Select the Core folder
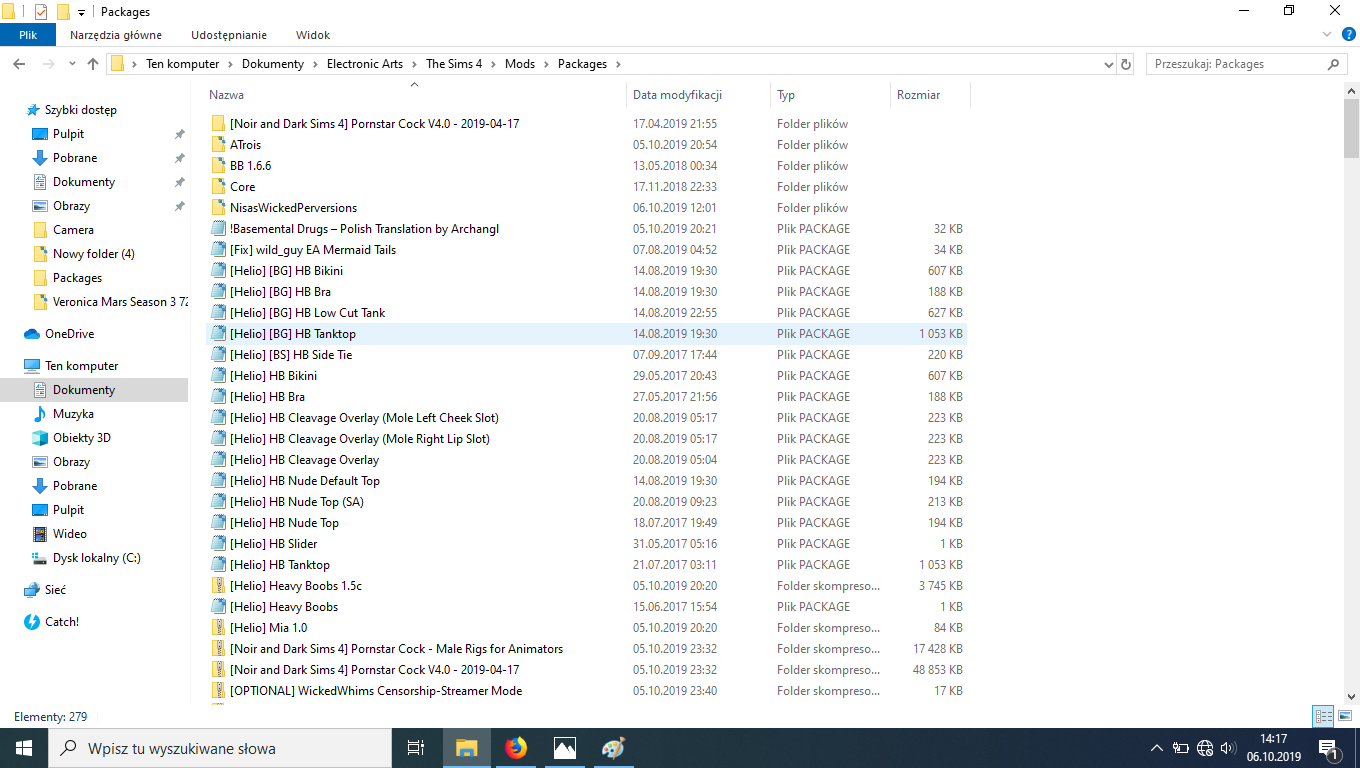The image size is (1360, 768). [x=242, y=187]
